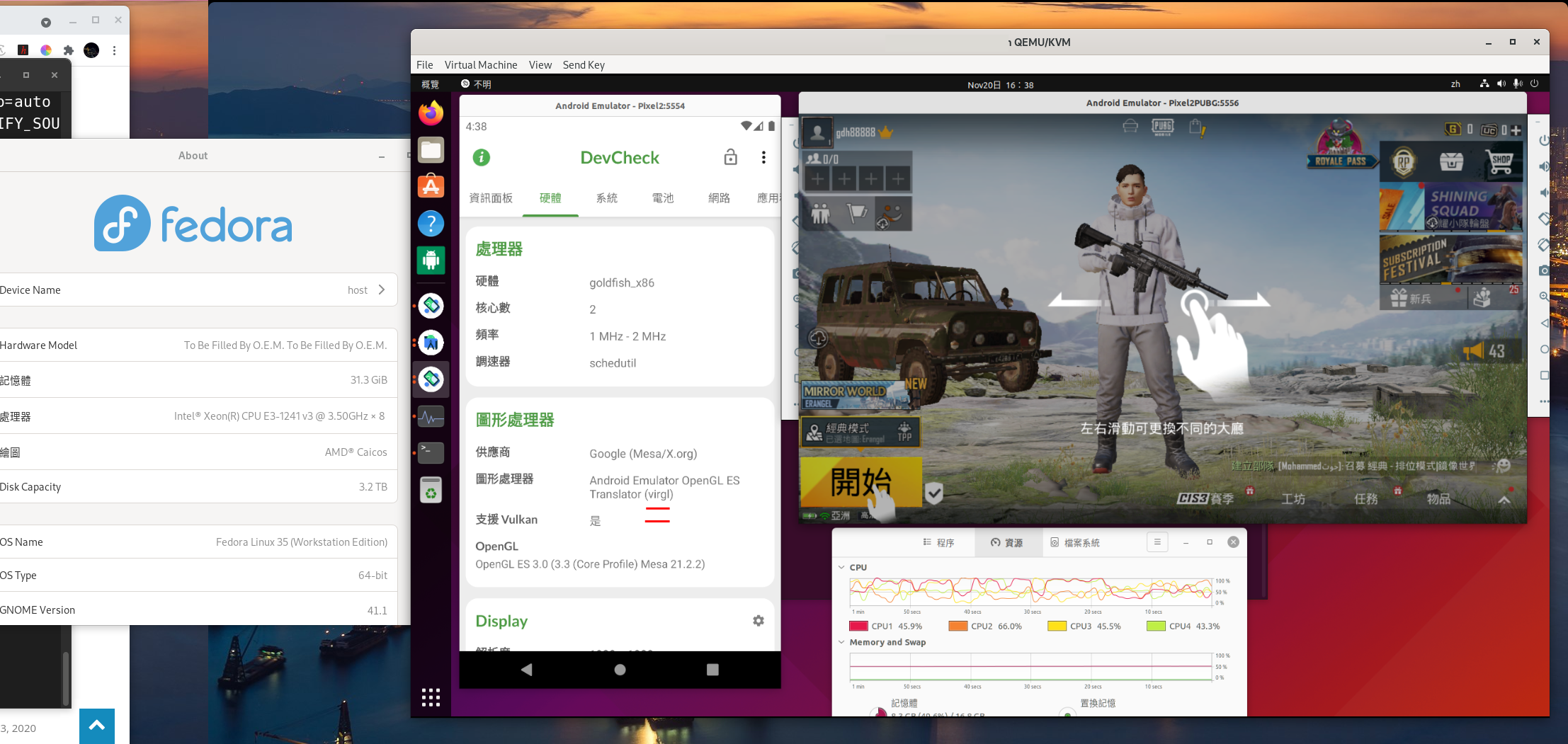Screen dimensions: 1568x744
Task: Open PUBG clan flag icon
Action: [x=856, y=214]
